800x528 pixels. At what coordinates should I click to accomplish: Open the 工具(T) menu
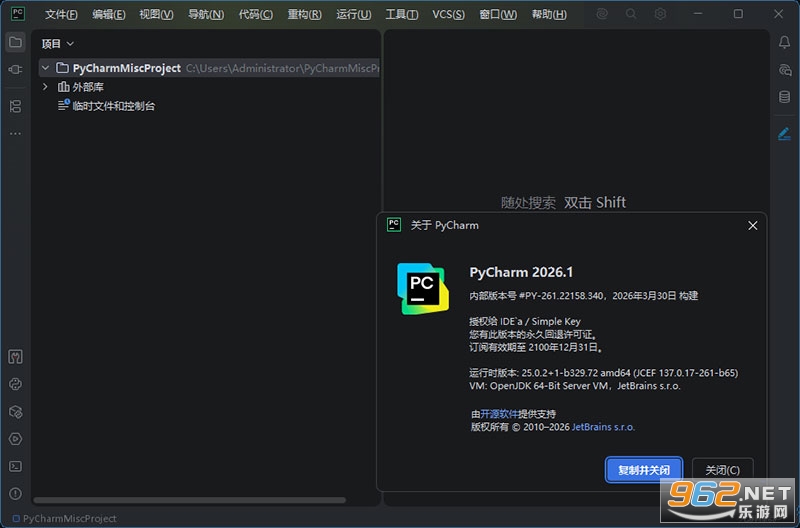click(402, 14)
